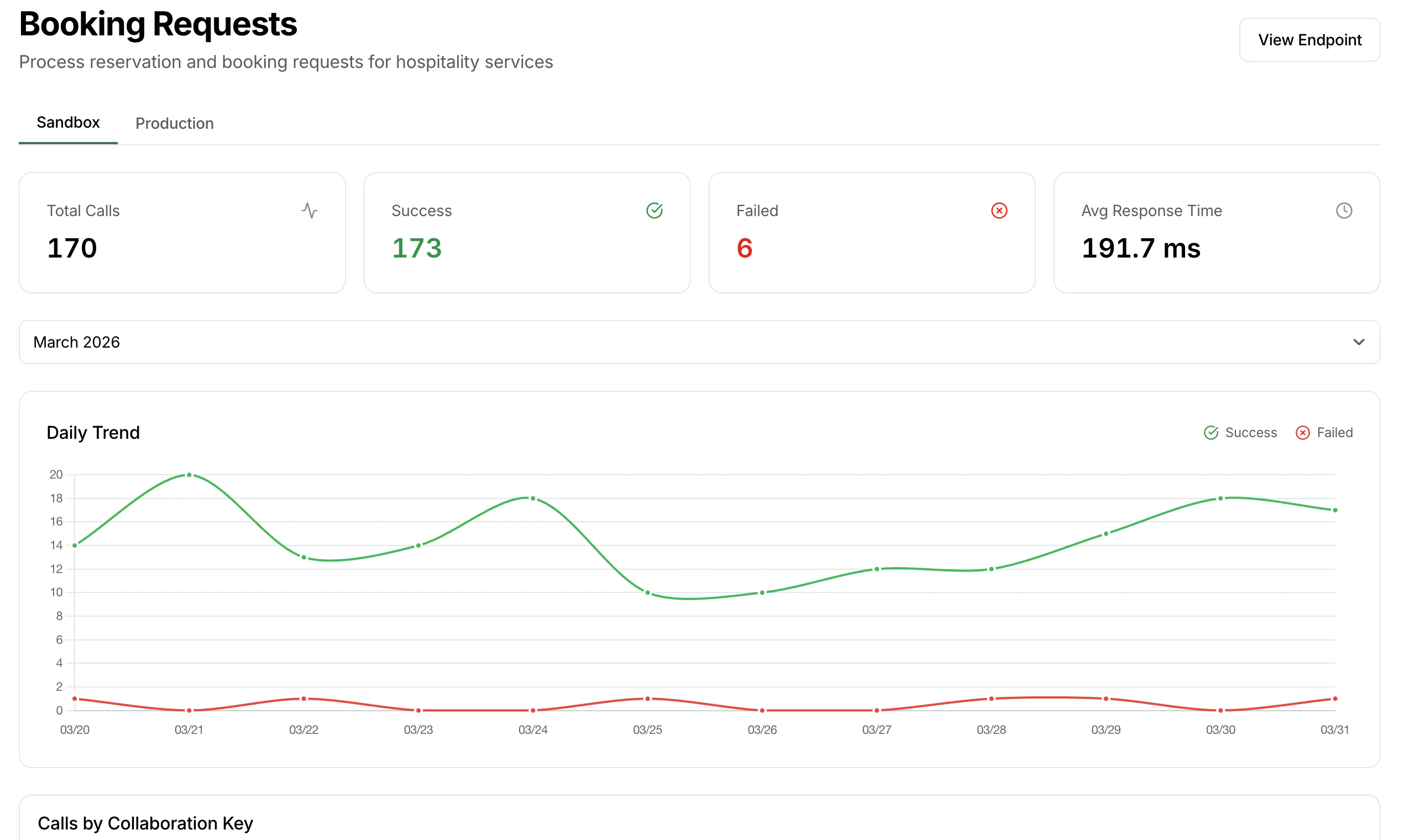Click the red Failed count of 6
The width and height of the screenshot is (1404, 840).
(x=745, y=248)
